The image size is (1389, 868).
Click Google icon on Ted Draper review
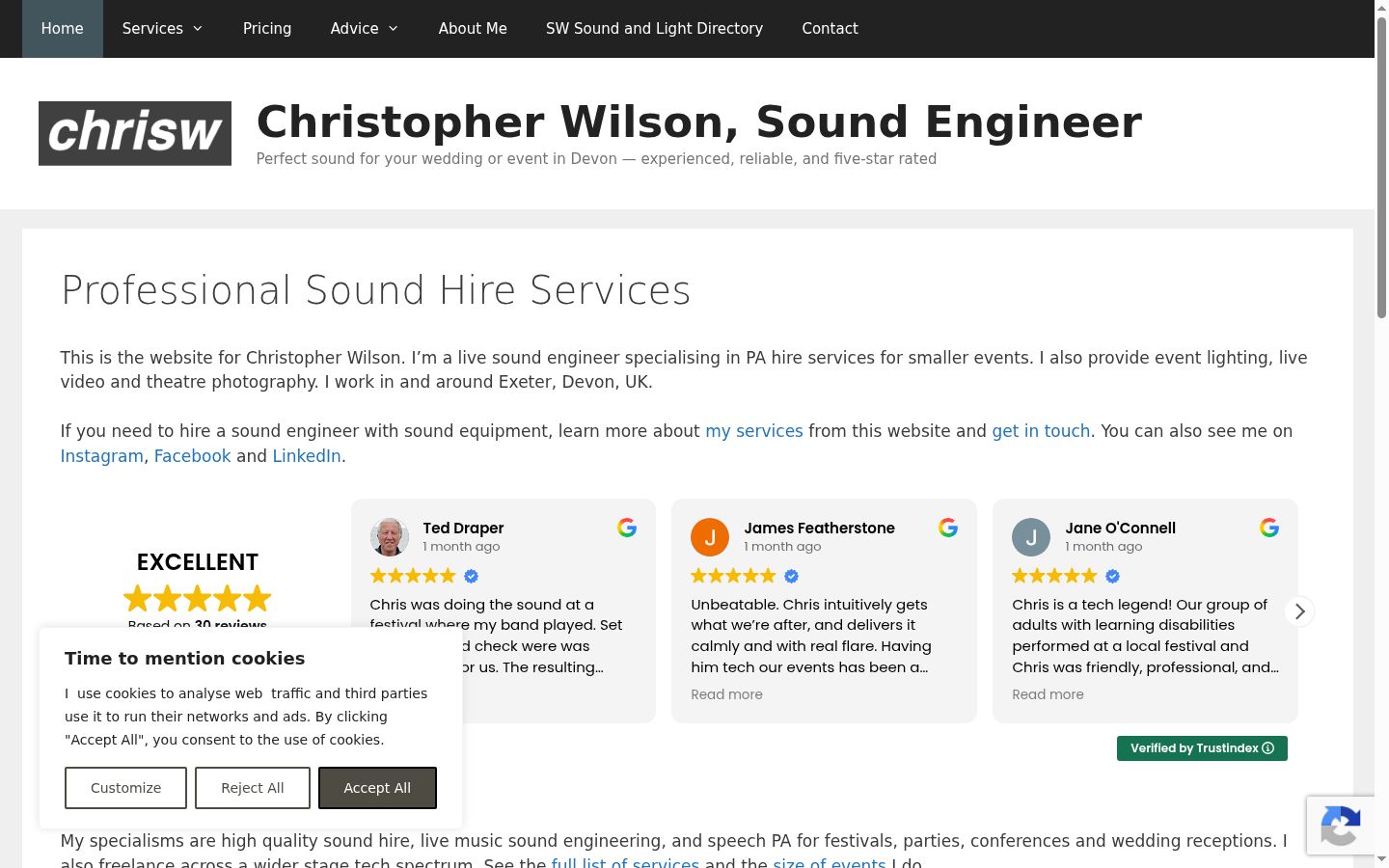(627, 528)
